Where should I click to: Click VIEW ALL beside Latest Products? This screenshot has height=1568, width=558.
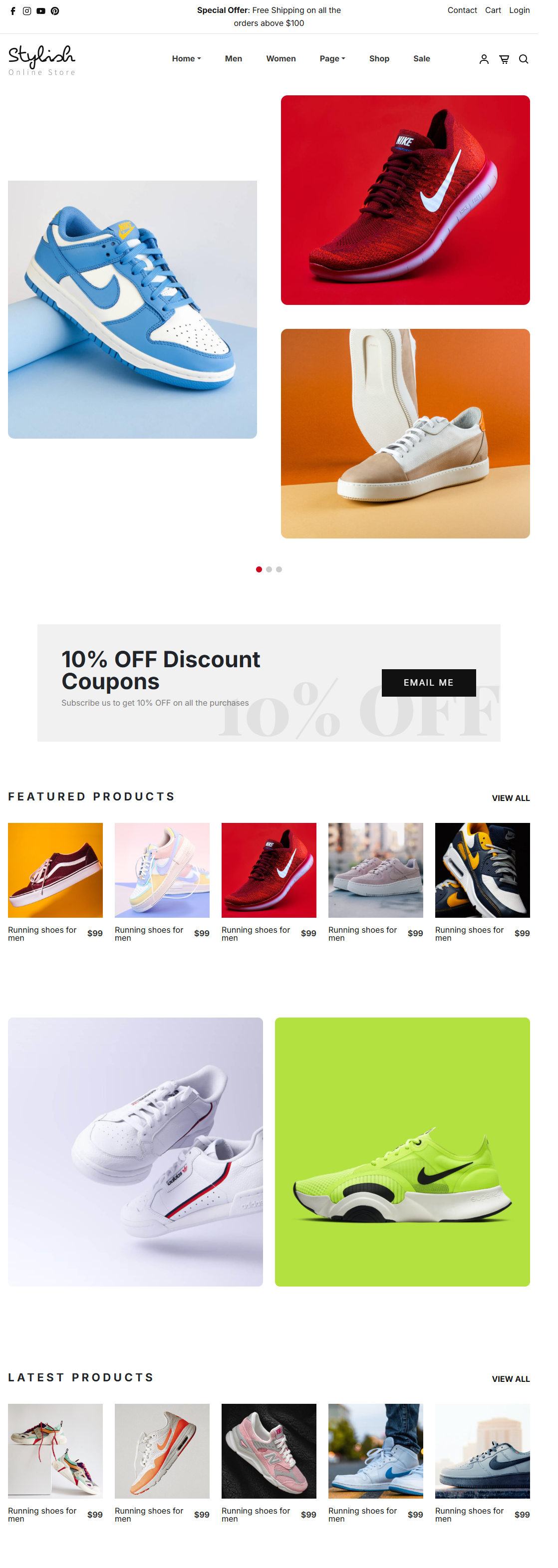511,1379
